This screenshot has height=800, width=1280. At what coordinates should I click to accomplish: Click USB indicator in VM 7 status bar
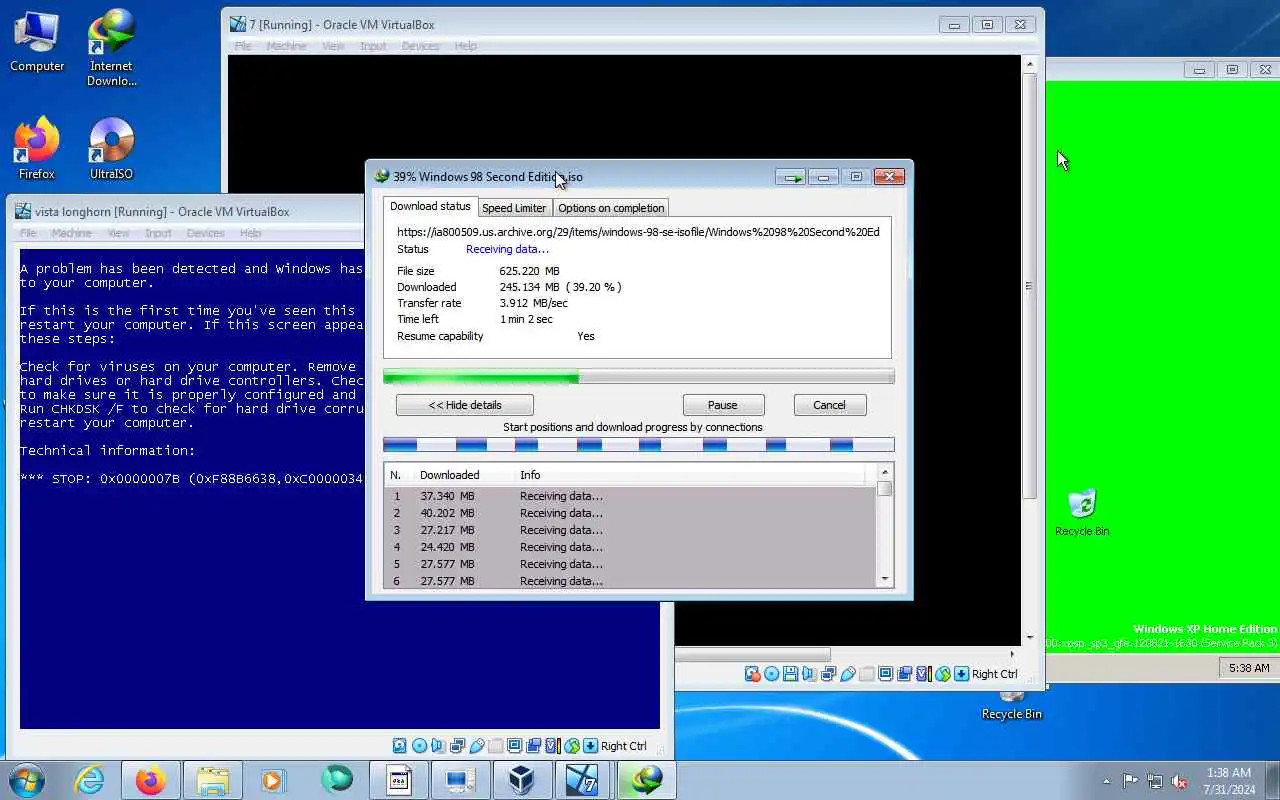point(848,674)
